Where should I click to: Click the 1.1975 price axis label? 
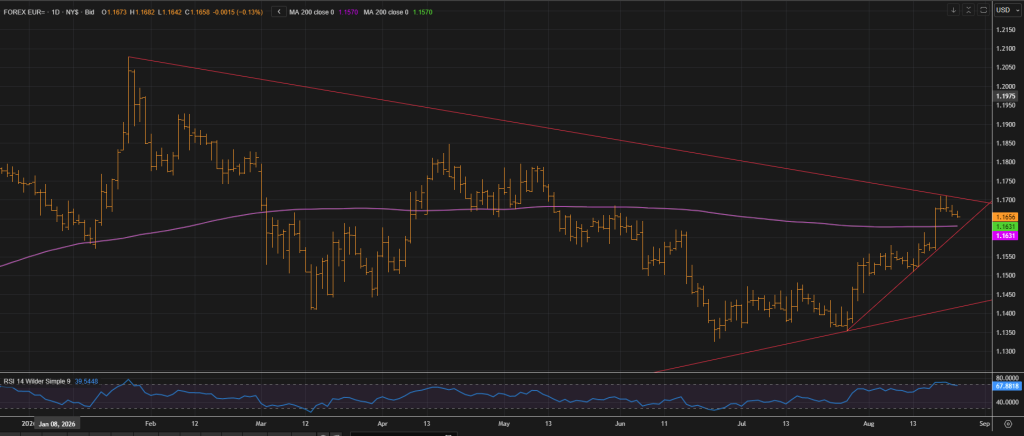tap(1005, 96)
